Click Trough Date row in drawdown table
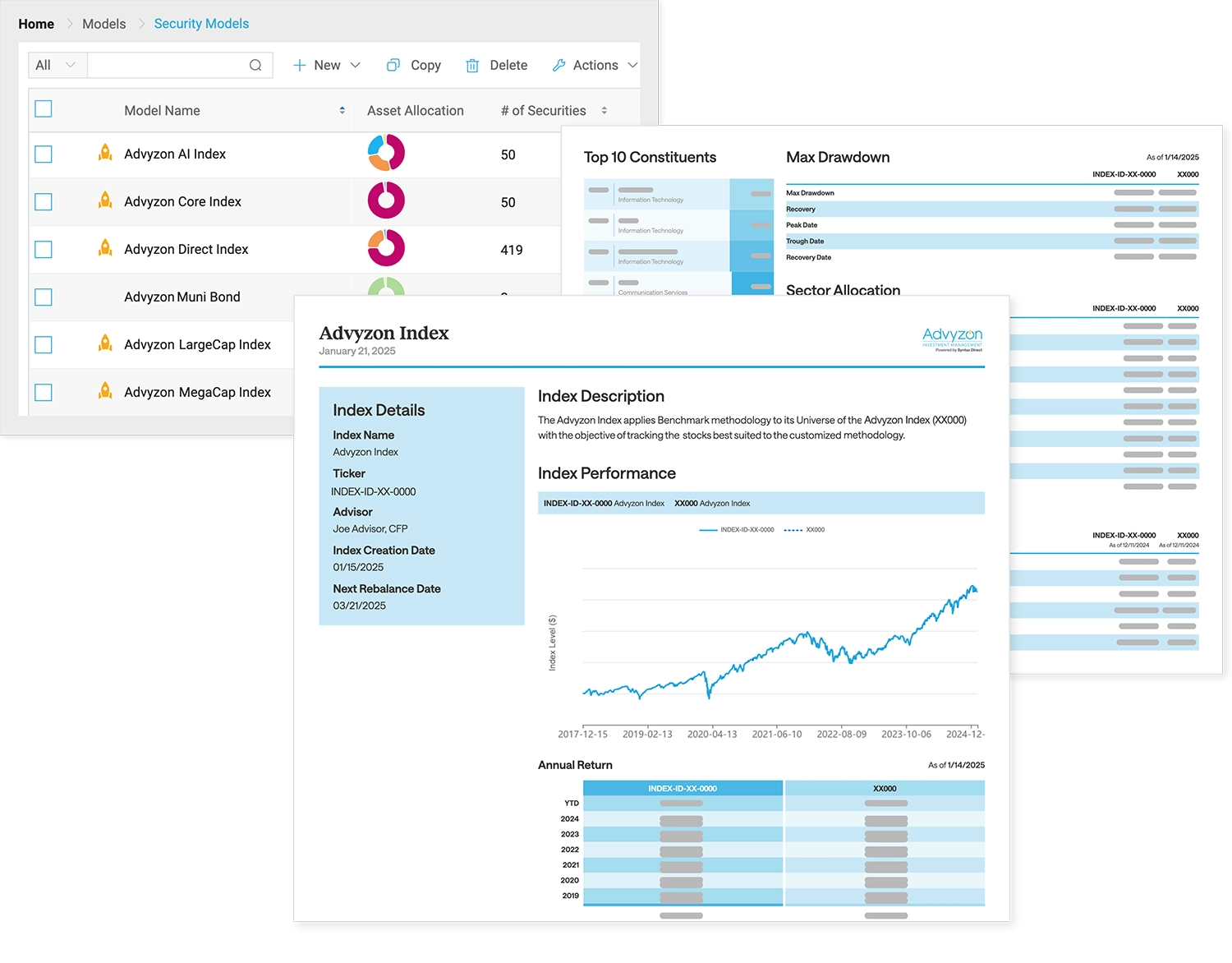The image size is (1232, 963). (992, 242)
